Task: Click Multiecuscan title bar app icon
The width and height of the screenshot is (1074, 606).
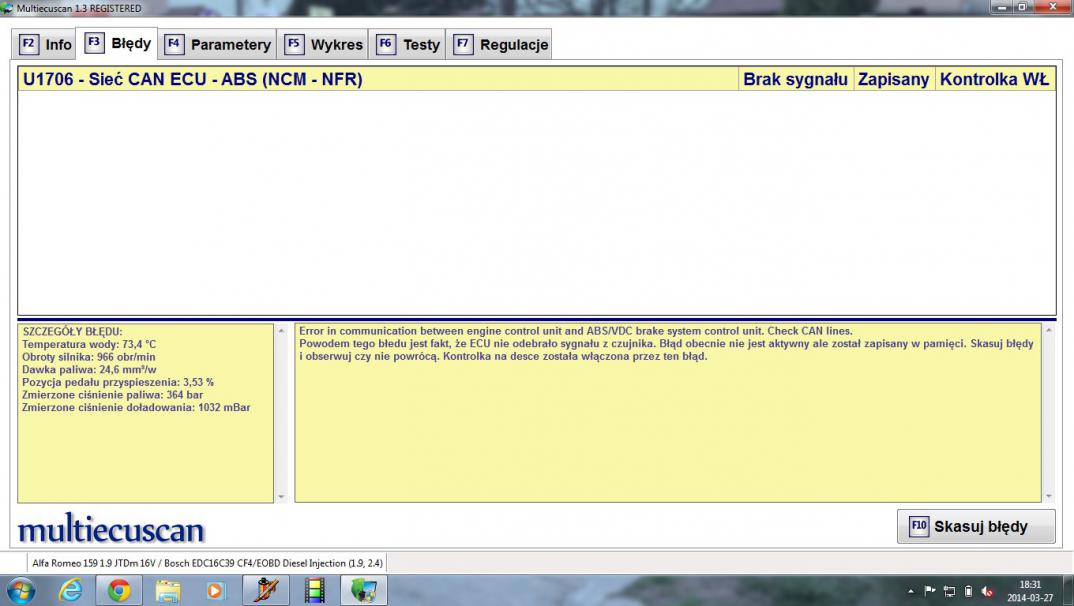Action: click(x=7, y=8)
